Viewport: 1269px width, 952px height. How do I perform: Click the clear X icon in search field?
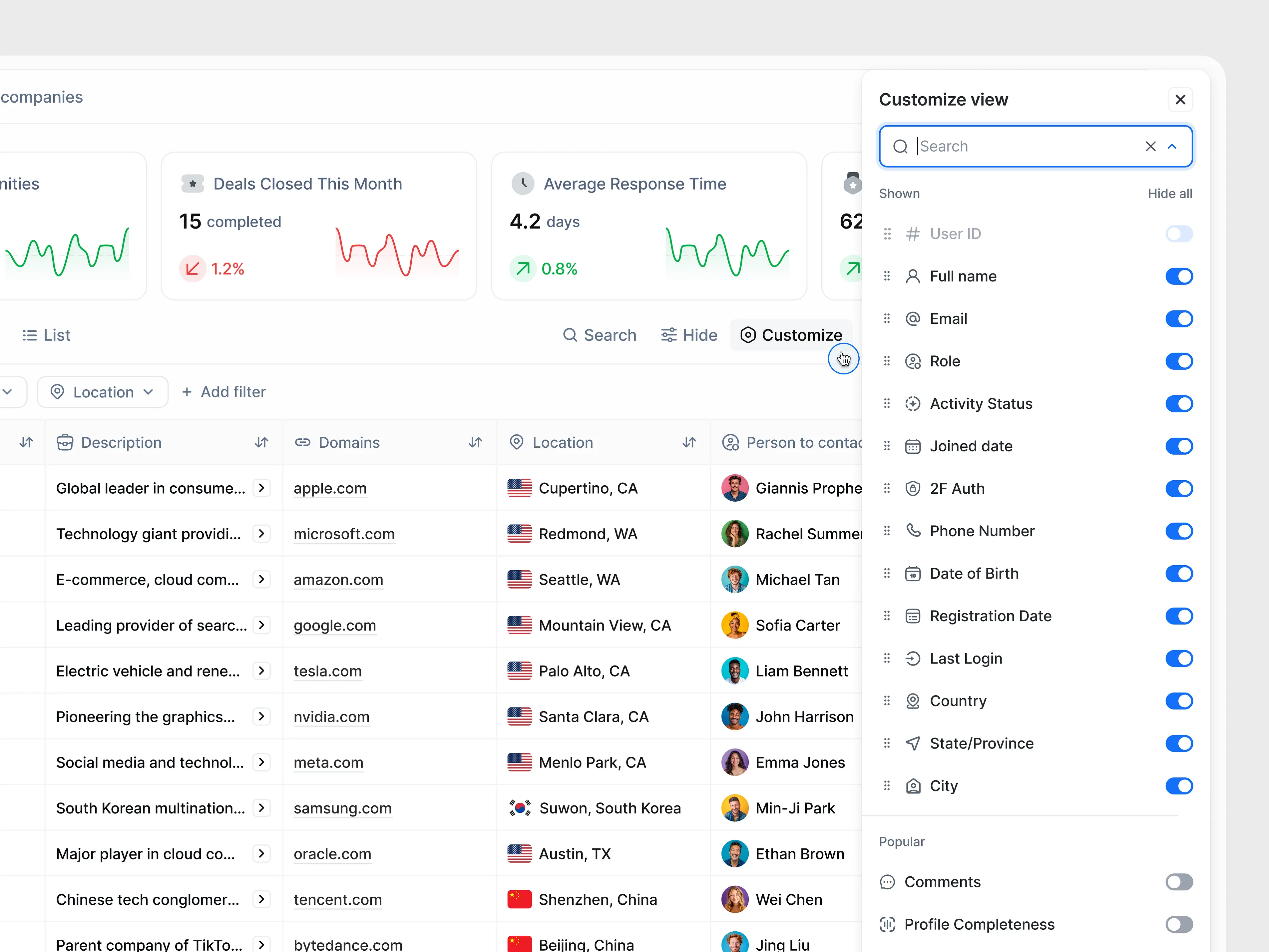(1150, 146)
